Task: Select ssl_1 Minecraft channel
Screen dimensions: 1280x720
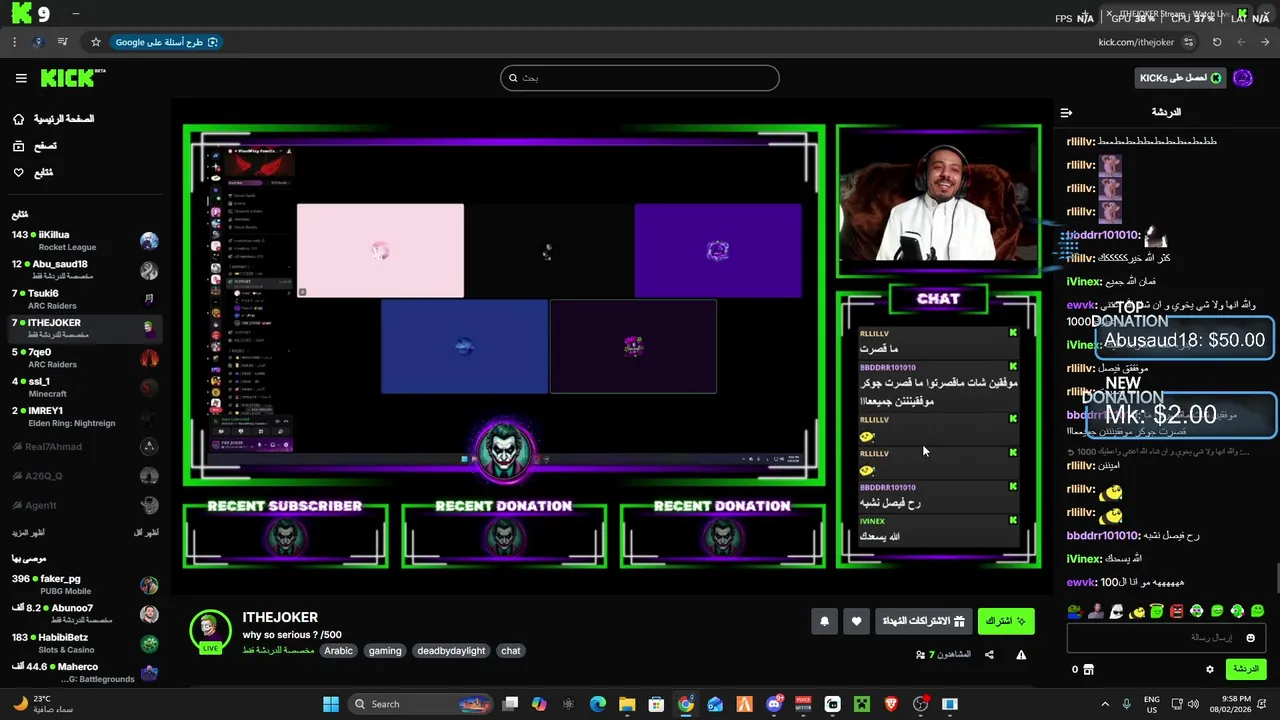Action: coord(85,387)
